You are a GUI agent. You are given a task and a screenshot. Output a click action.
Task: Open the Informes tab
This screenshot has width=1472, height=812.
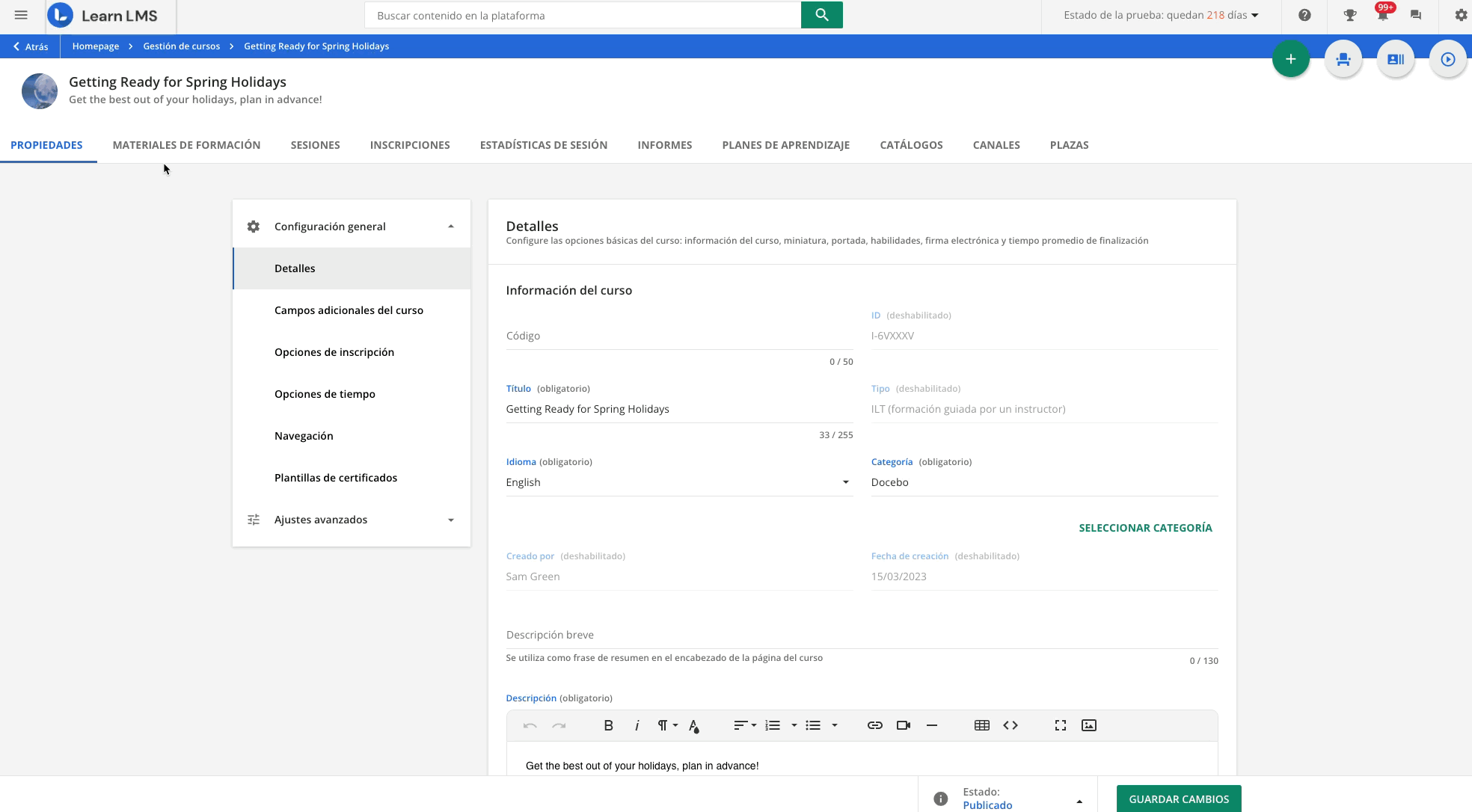pyautogui.click(x=664, y=145)
